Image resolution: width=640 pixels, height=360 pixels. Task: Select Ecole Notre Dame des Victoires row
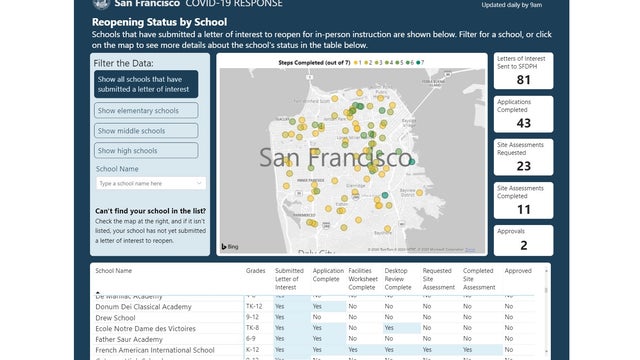[x=314, y=328]
